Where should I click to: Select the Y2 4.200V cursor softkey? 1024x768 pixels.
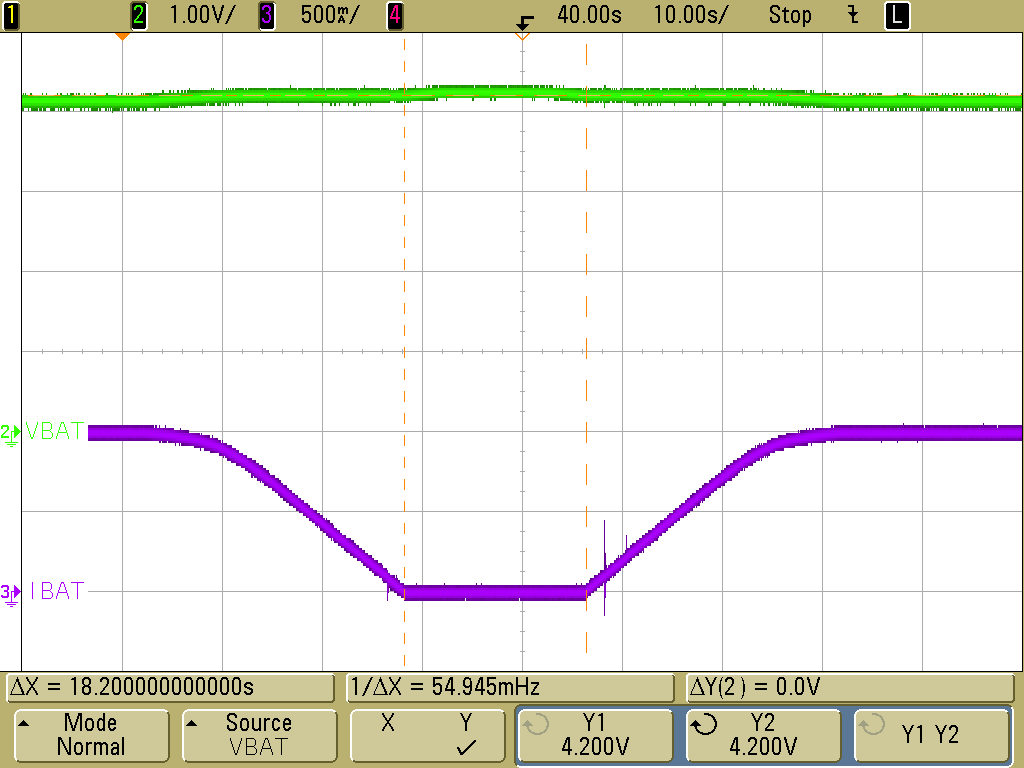(763, 735)
